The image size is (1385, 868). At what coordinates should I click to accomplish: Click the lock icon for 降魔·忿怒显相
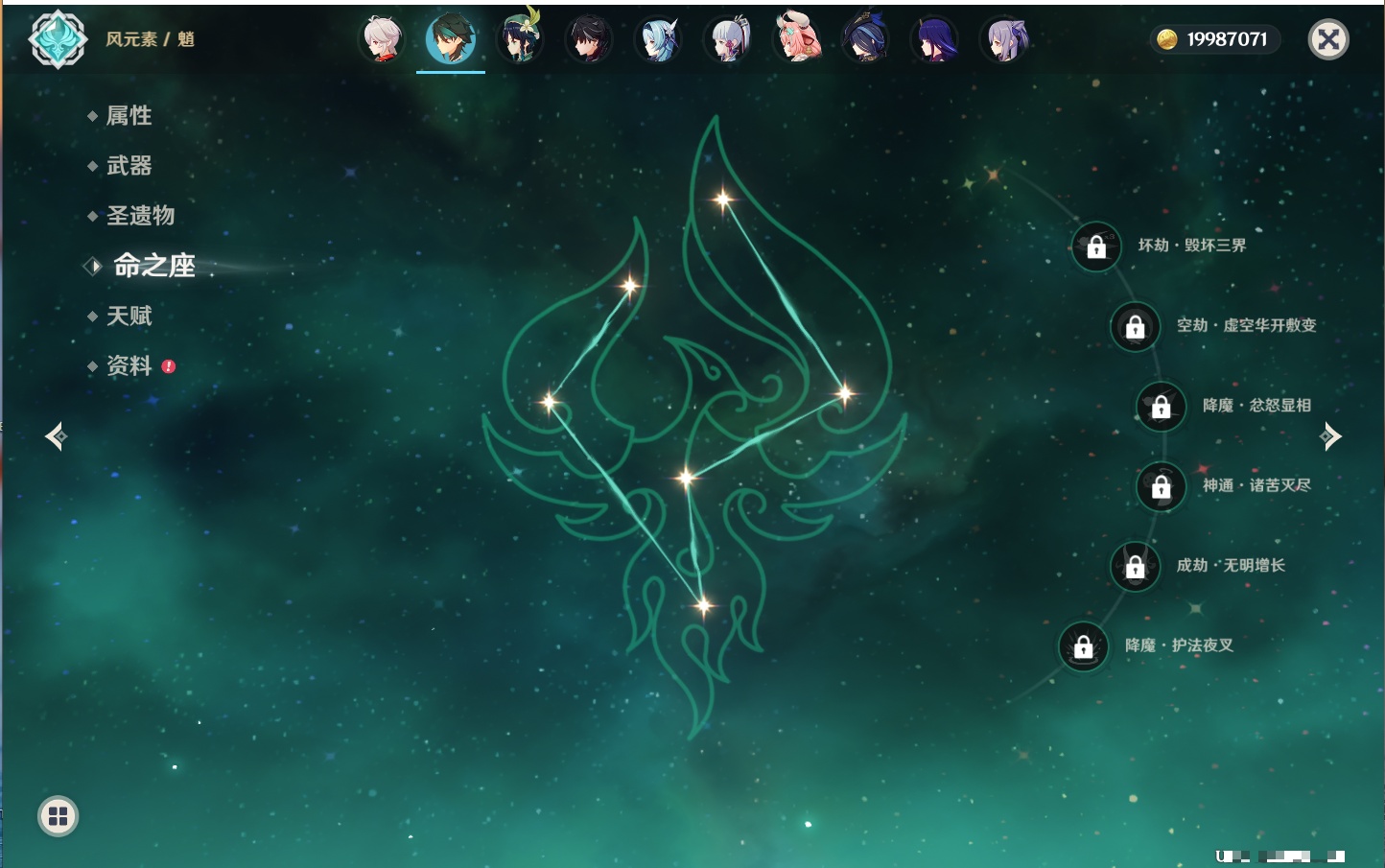pos(1162,406)
